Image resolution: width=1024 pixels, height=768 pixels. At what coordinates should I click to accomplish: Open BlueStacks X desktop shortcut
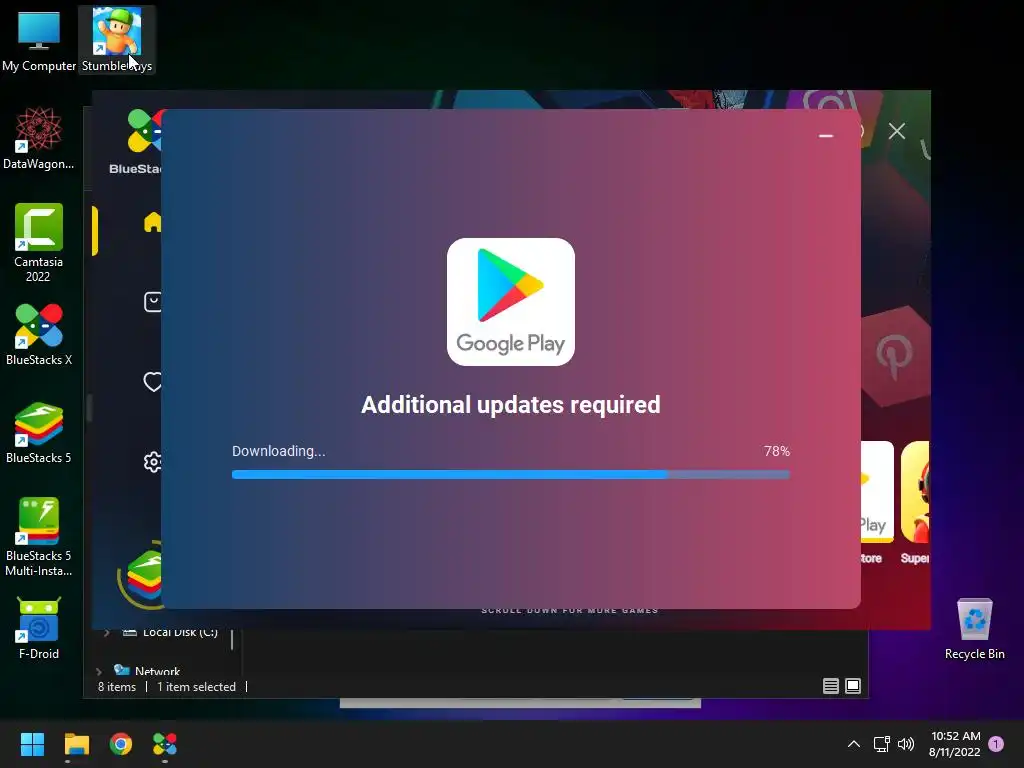39,334
